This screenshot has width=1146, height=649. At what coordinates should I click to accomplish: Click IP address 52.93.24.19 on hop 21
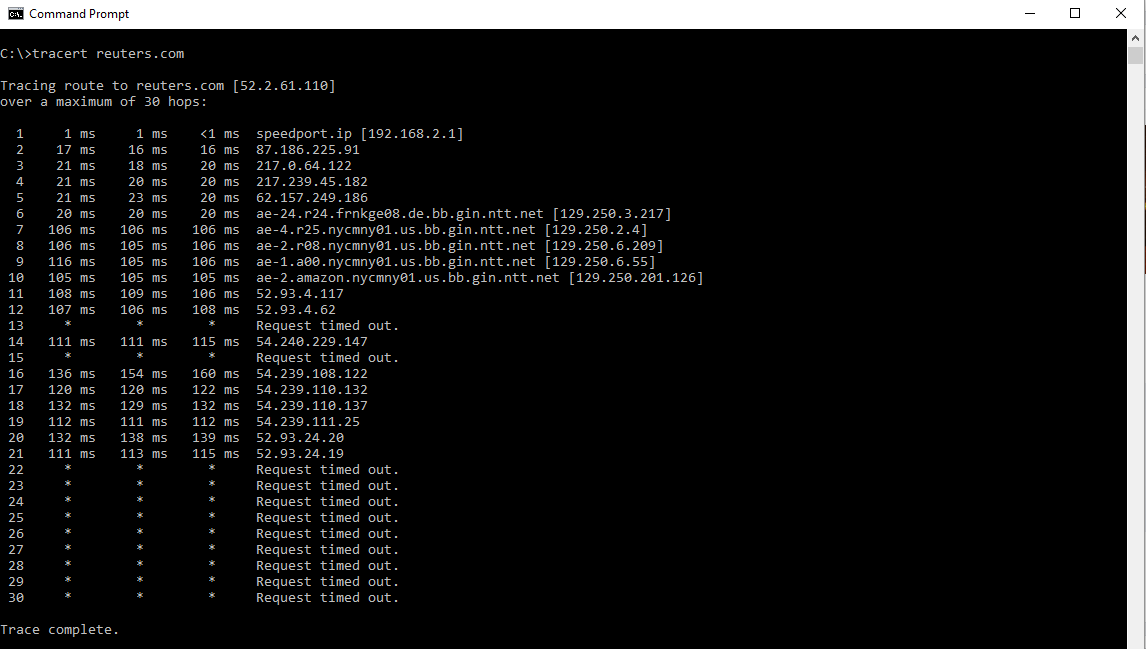coord(299,453)
